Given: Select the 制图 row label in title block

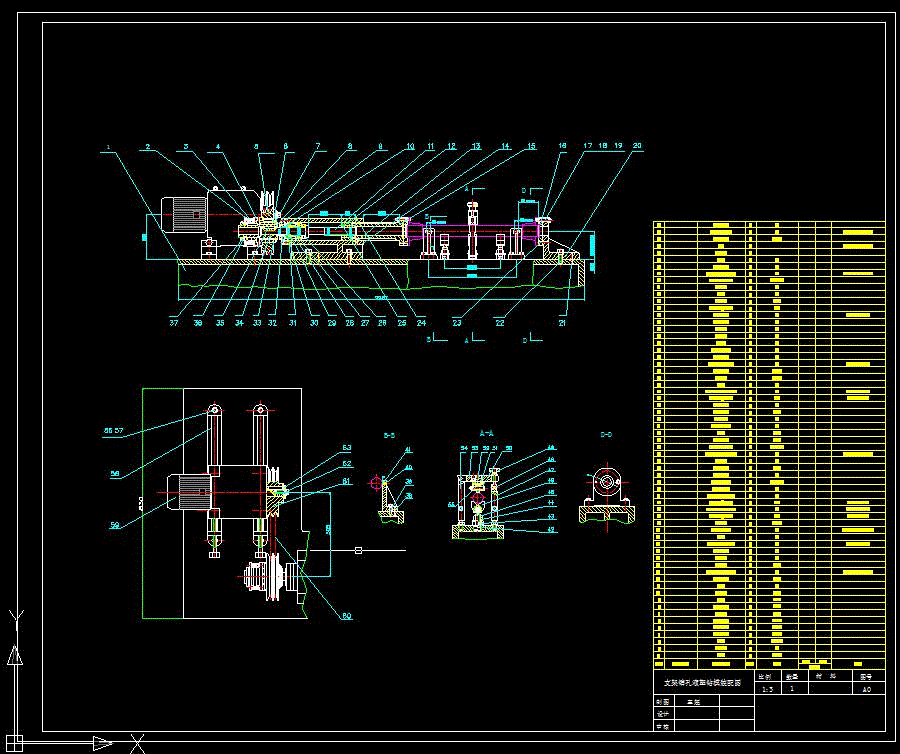Looking at the screenshot, I should coord(662,701).
